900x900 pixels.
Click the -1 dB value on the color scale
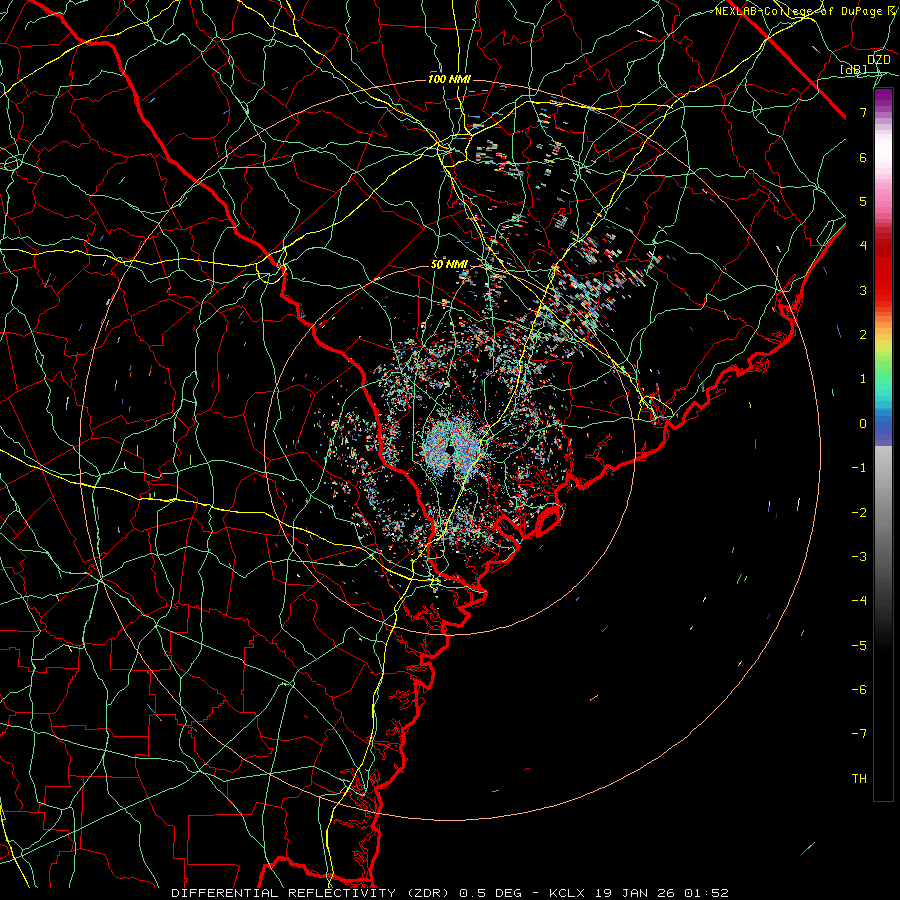click(x=859, y=468)
